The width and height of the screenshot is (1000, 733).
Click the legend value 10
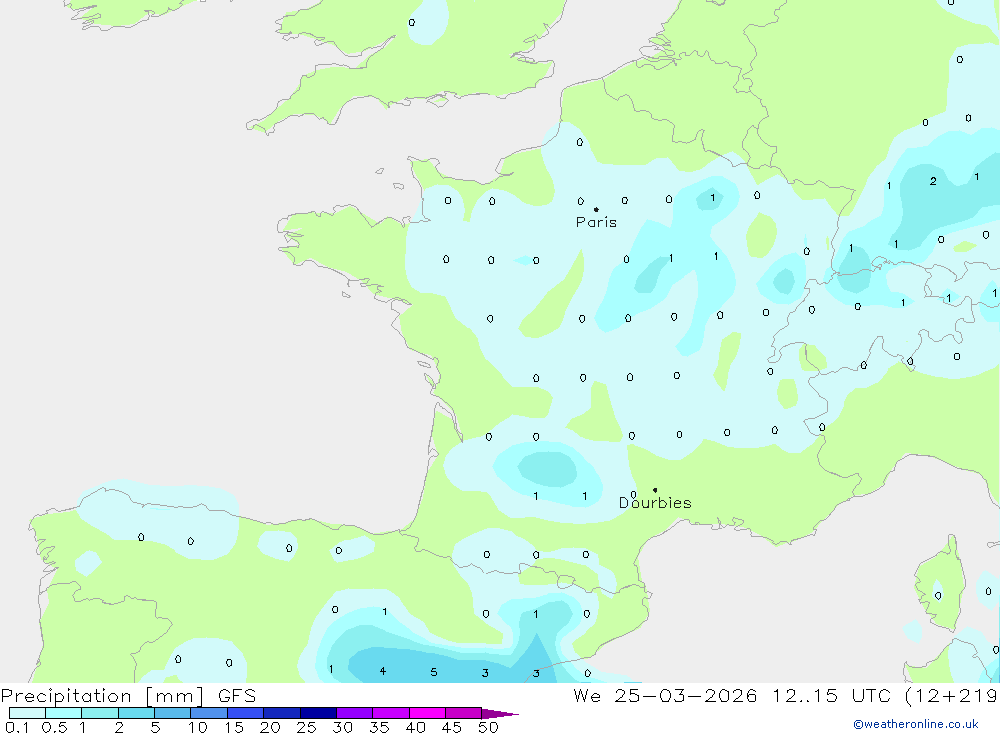[198, 727]
